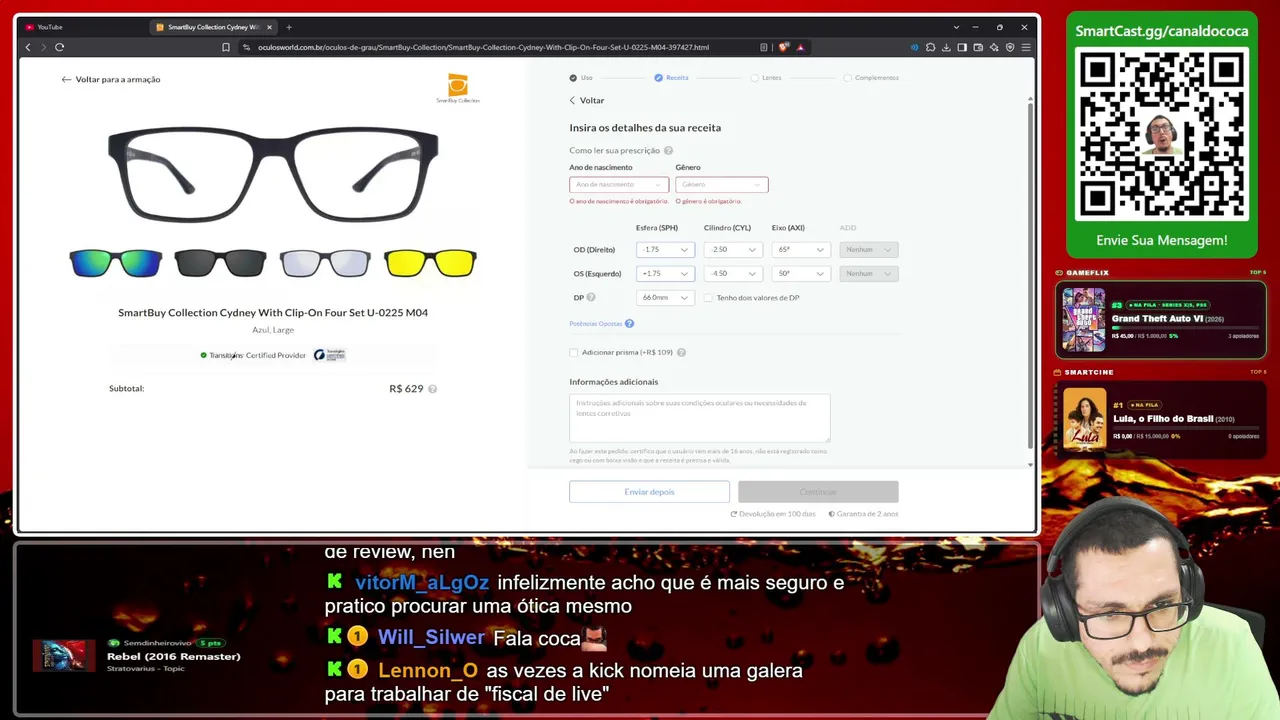
Task: Click the 'Informações adicionais' text area
Action: tap(700, 418)
